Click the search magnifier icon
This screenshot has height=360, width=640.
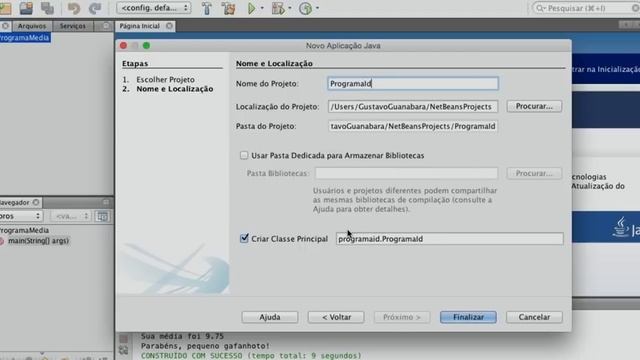click(x=540, y=8)
